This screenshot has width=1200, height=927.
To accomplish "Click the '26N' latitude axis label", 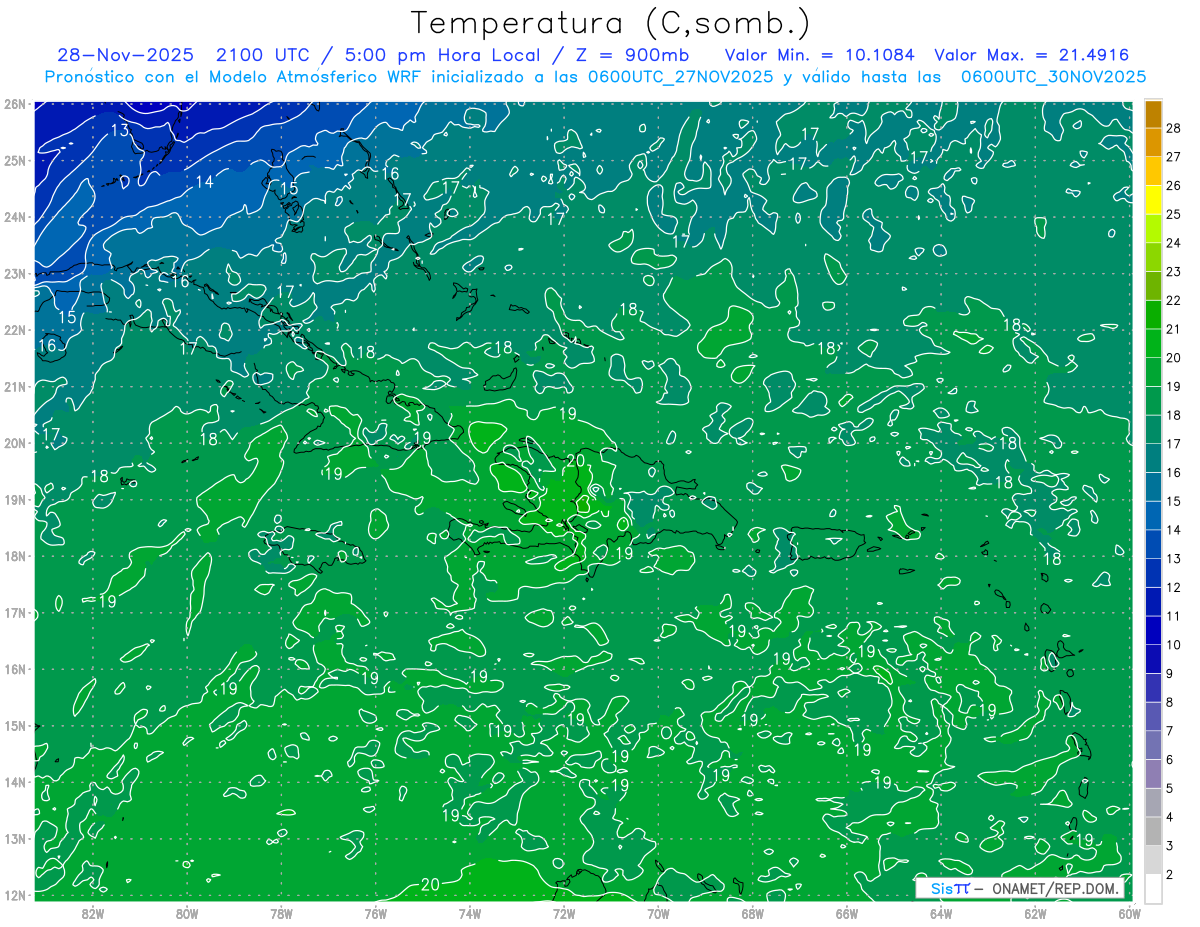I will tap(14, 104).
